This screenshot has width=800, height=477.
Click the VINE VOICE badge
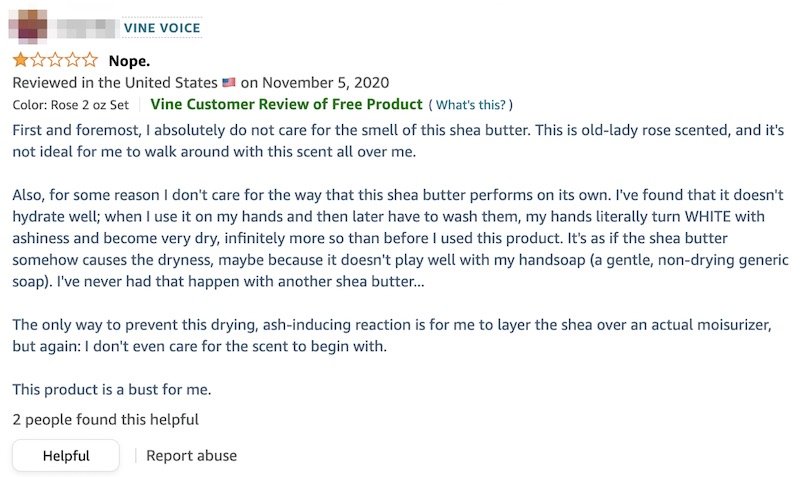[162, 28]
